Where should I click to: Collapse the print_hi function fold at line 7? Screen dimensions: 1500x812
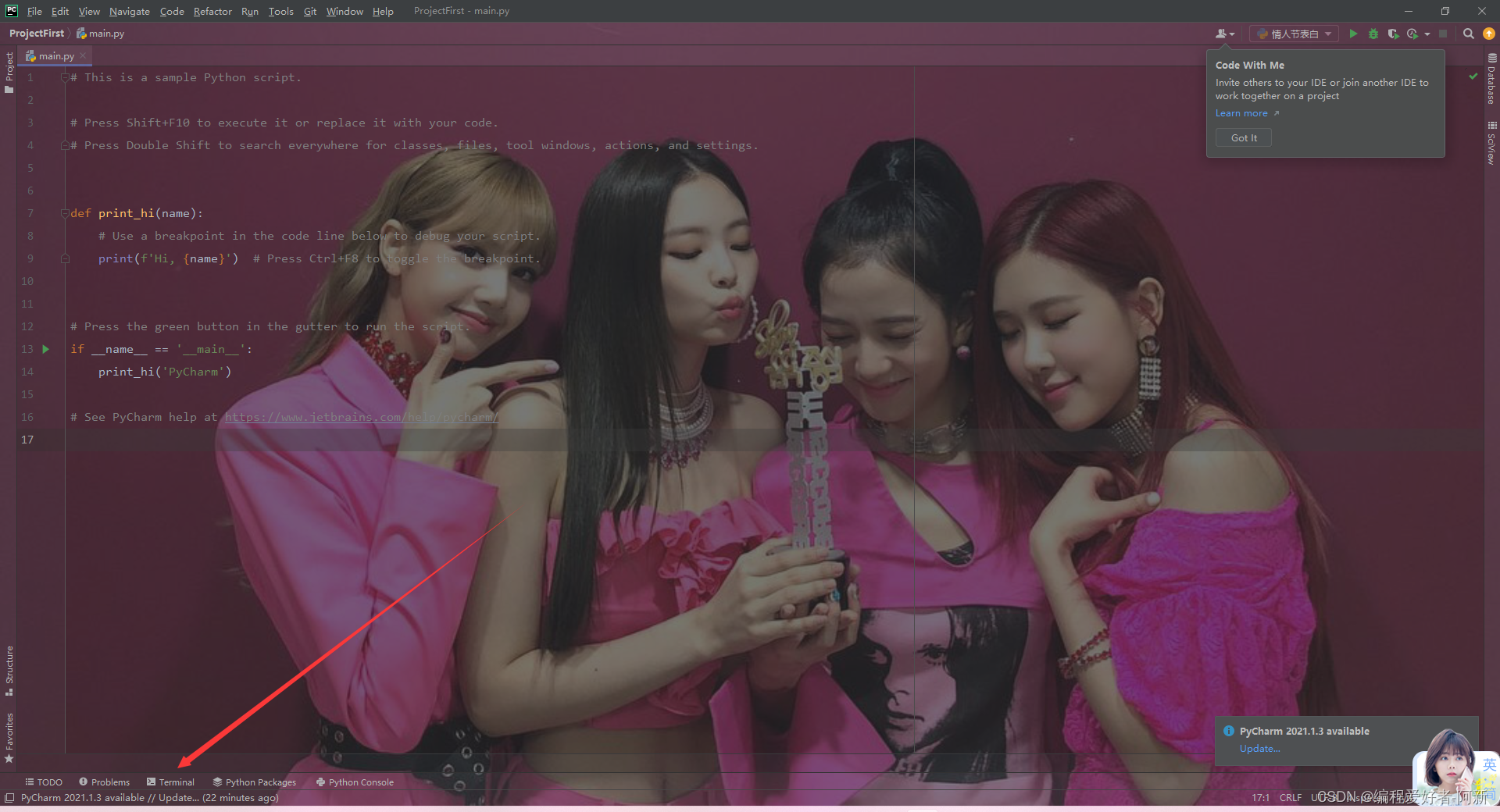point(66,213)
